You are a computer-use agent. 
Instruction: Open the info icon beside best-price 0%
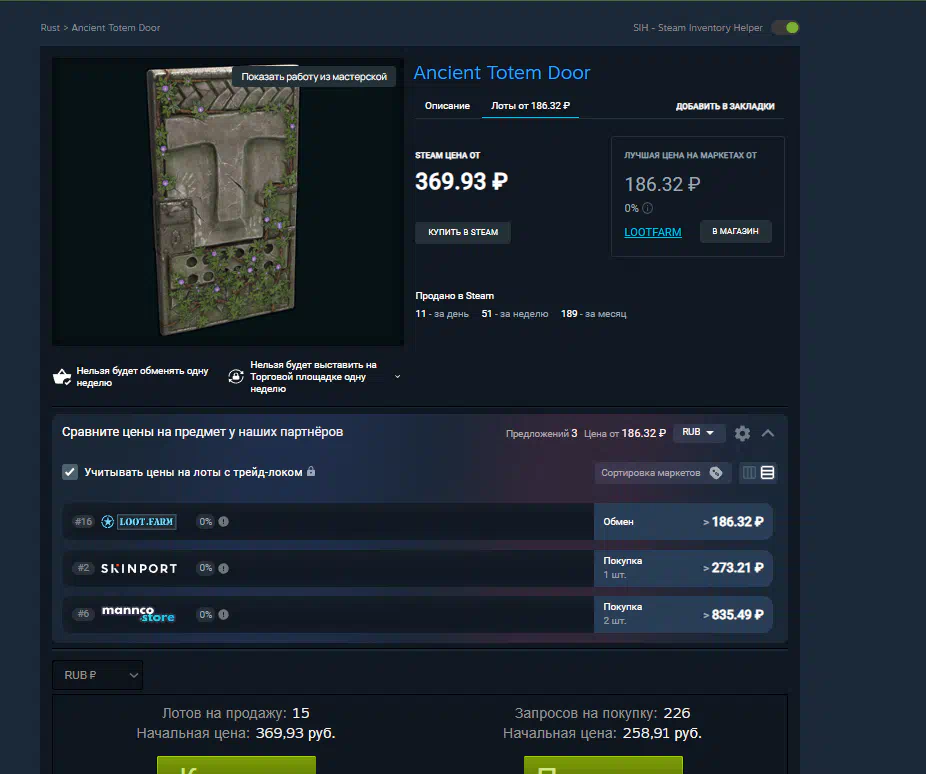[x=647, y=208]
